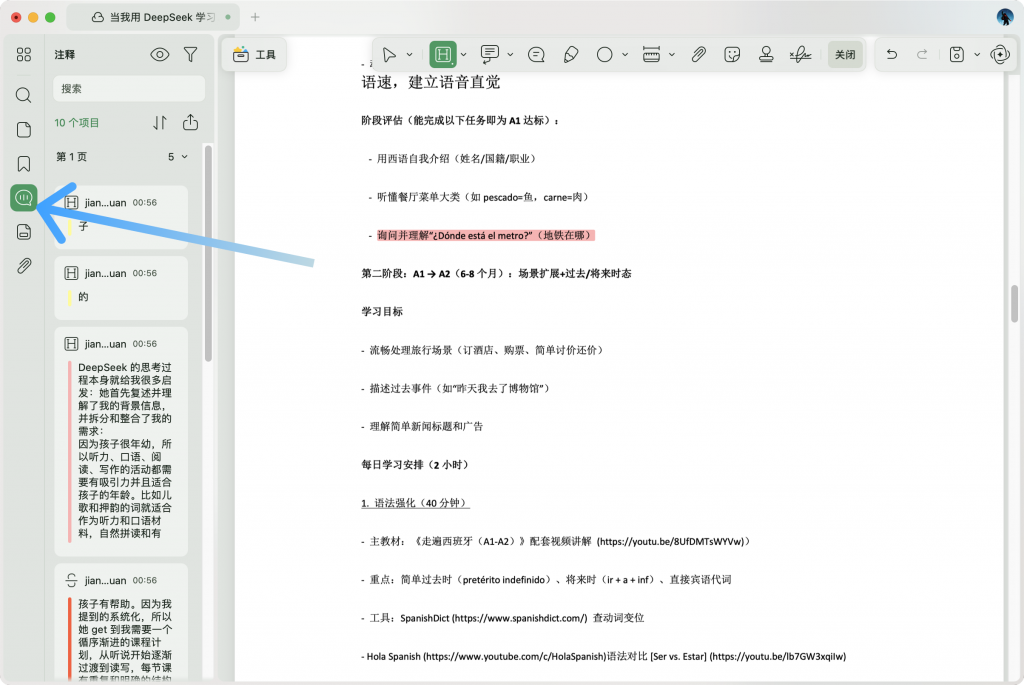Open the attachments paperclip panel in sidebar
The image size is (1024, 685).
(24, 266)
